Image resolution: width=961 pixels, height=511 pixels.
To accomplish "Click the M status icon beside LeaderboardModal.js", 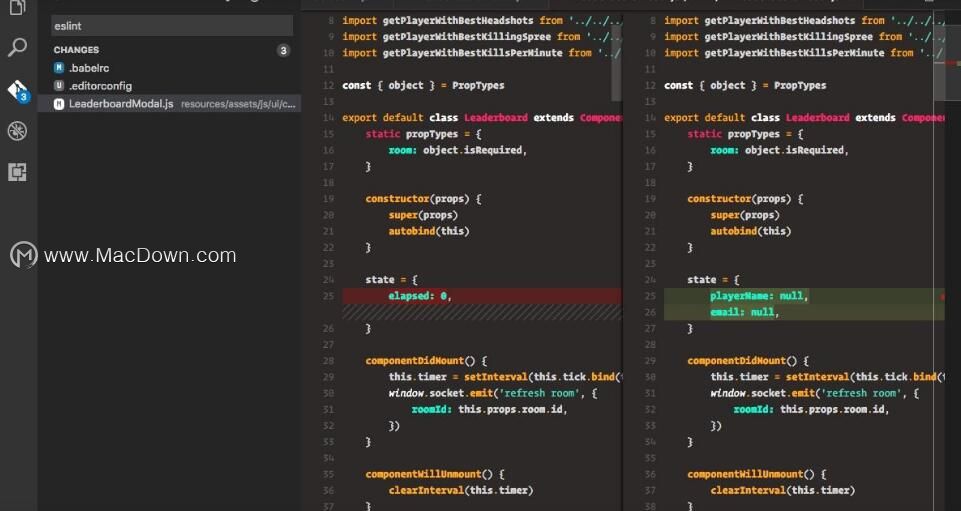I will click(59, 104).
